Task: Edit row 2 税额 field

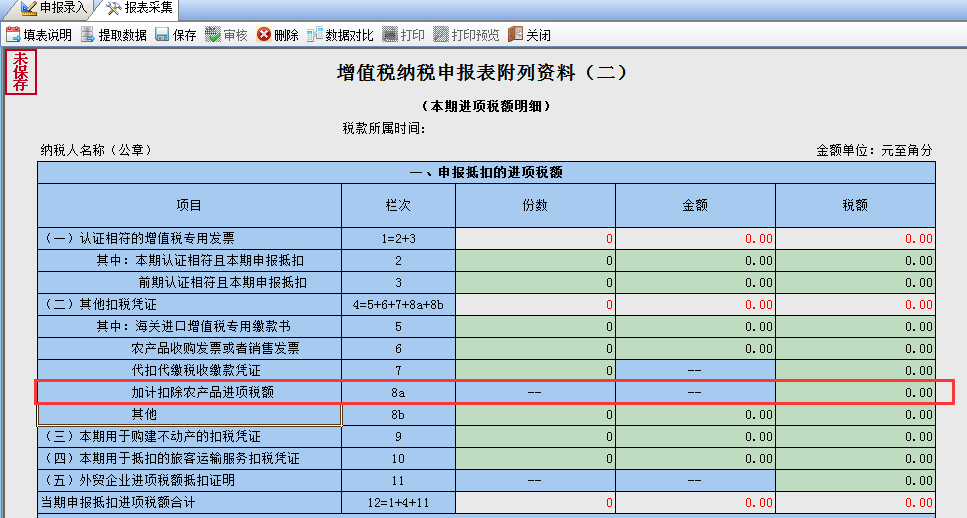Action: 855,261
